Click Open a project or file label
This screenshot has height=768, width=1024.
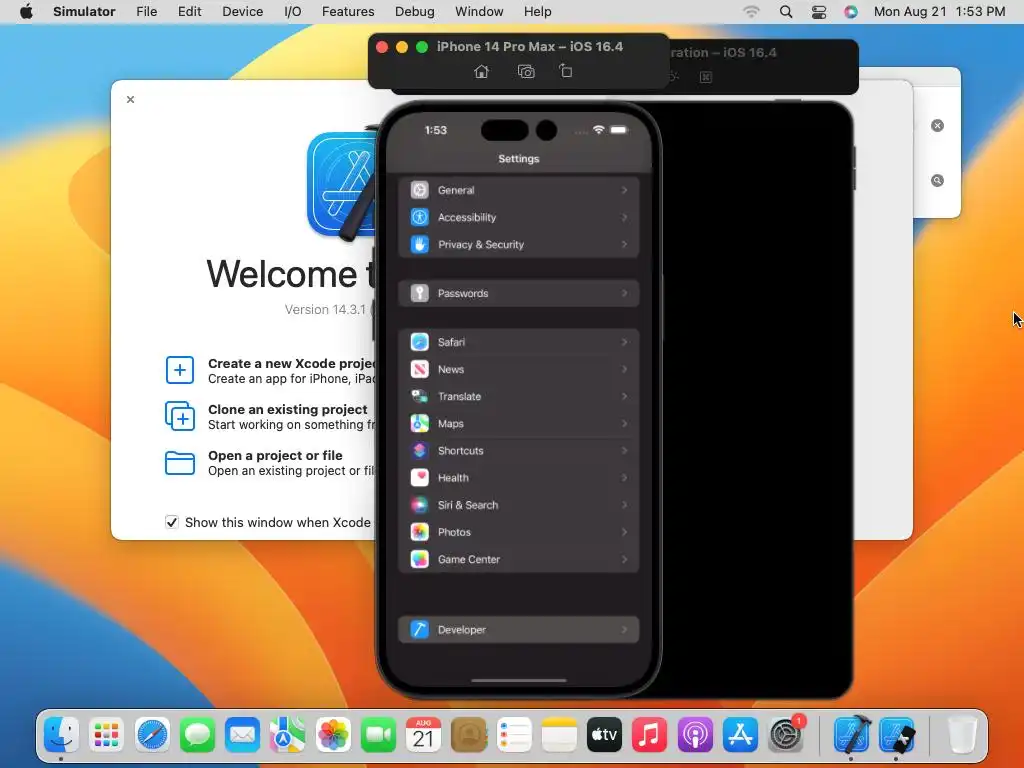tap(275, 455)
